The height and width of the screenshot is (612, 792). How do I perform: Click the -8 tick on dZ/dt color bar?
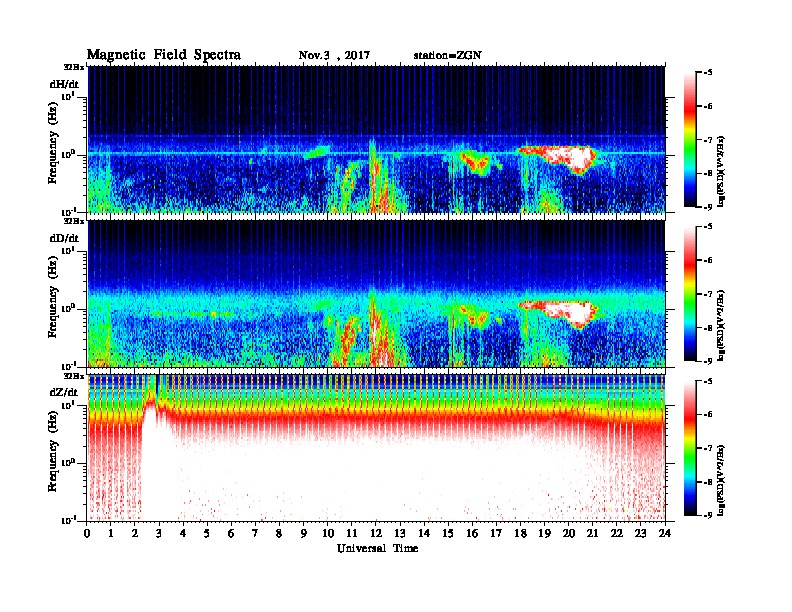coord(708,482)
